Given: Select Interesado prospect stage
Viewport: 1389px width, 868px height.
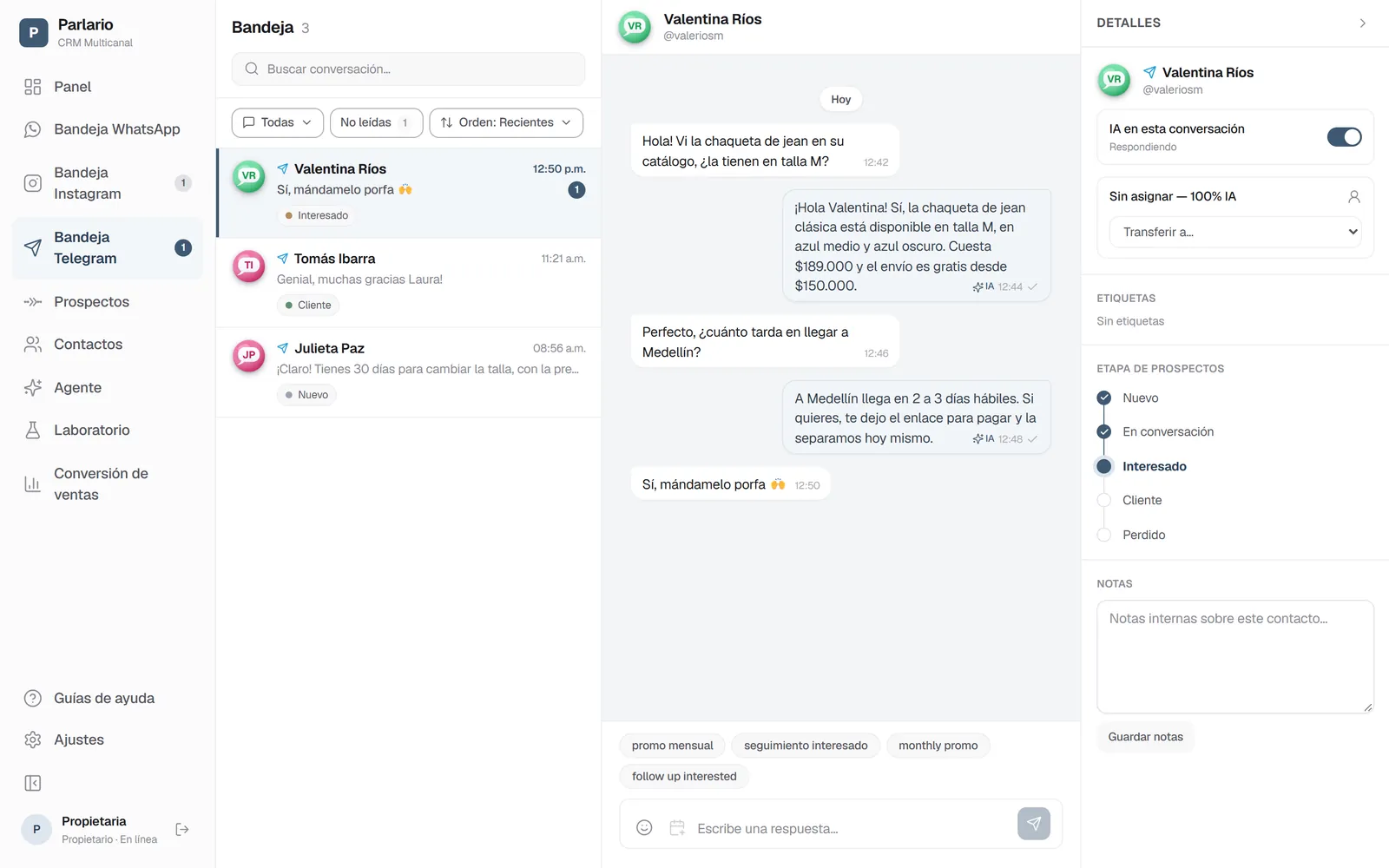Looking at the screenshot, I should (1142, 467).
